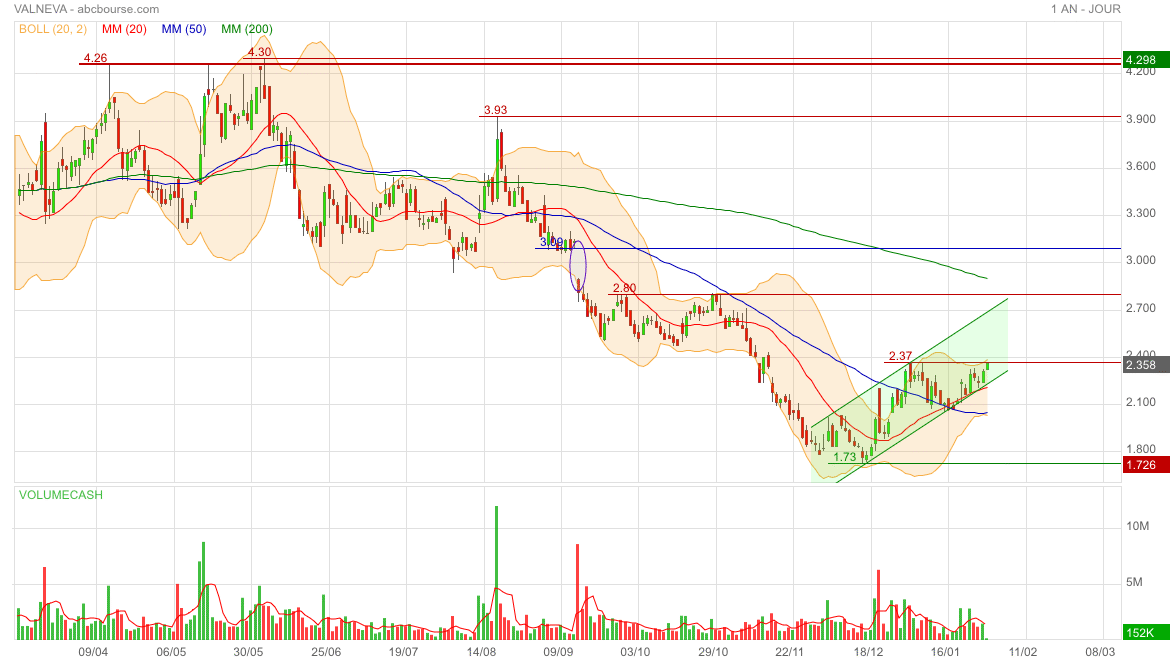Click the 10M volume axis value
The width and height of the screenshot is (1170, 662).
point(1137,526)
